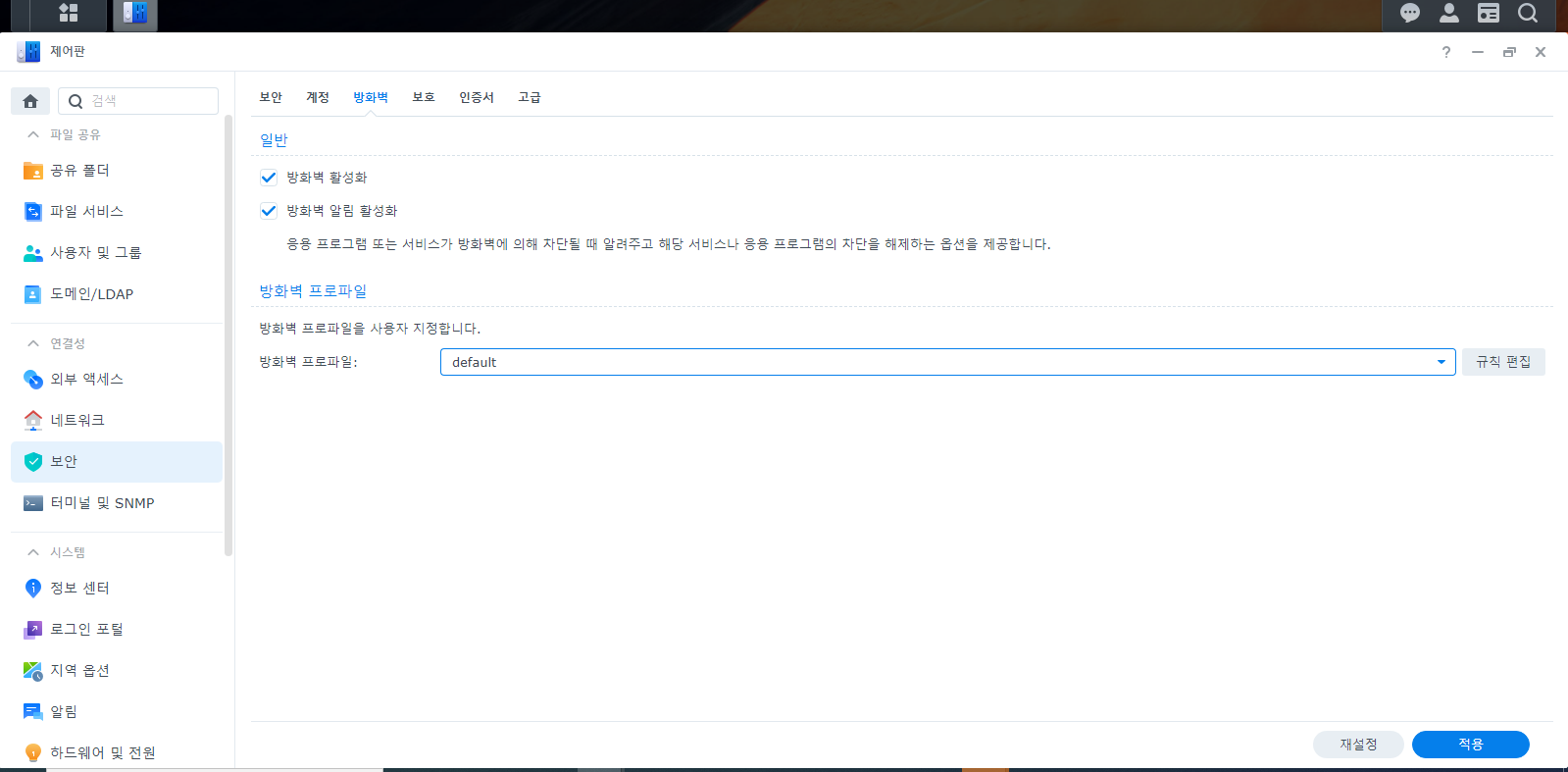This screenshot has width=1568, height=772.
Task: Collapse the 시스템 section
Action: 33,552
